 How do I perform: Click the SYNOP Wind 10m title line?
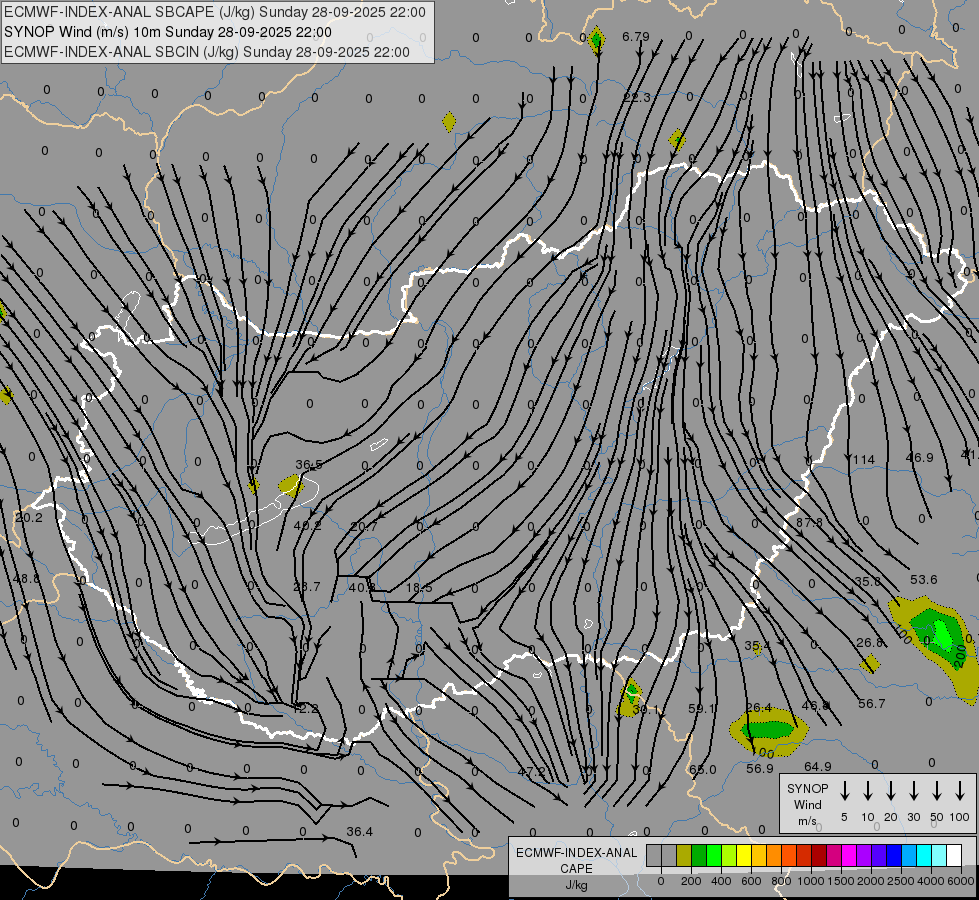[168, 32]
